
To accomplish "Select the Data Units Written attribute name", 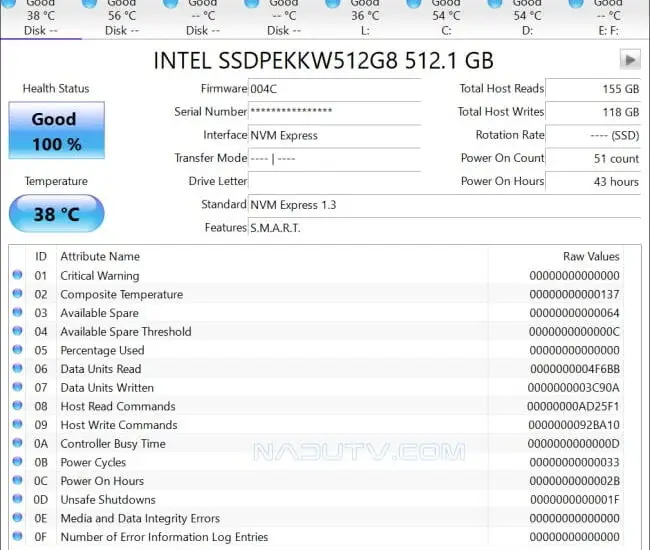I will click(x=107, y=388).
